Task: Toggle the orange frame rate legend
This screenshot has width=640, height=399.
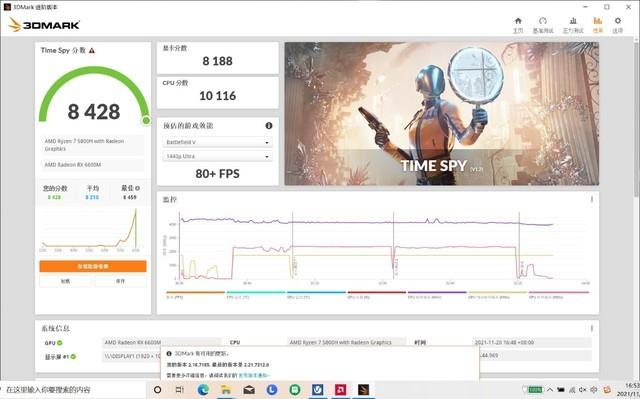Action: pos(195,295)
